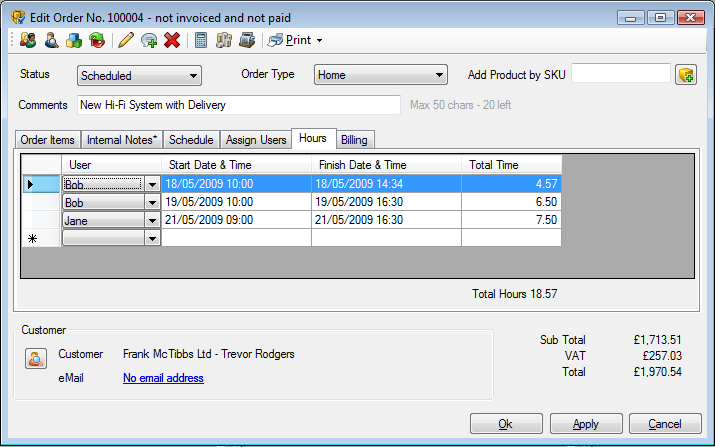This screenshot has width=715, height=447.
Task: Expand the User dropdown in Jane's row
Action: [x=152, y=220]
